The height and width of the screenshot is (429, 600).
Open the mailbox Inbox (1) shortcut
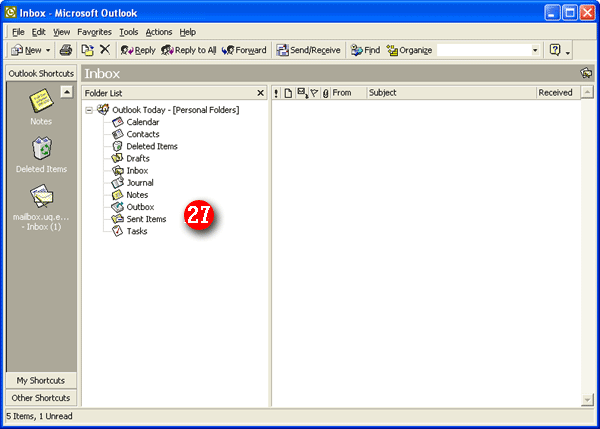[x=41, y=196]
